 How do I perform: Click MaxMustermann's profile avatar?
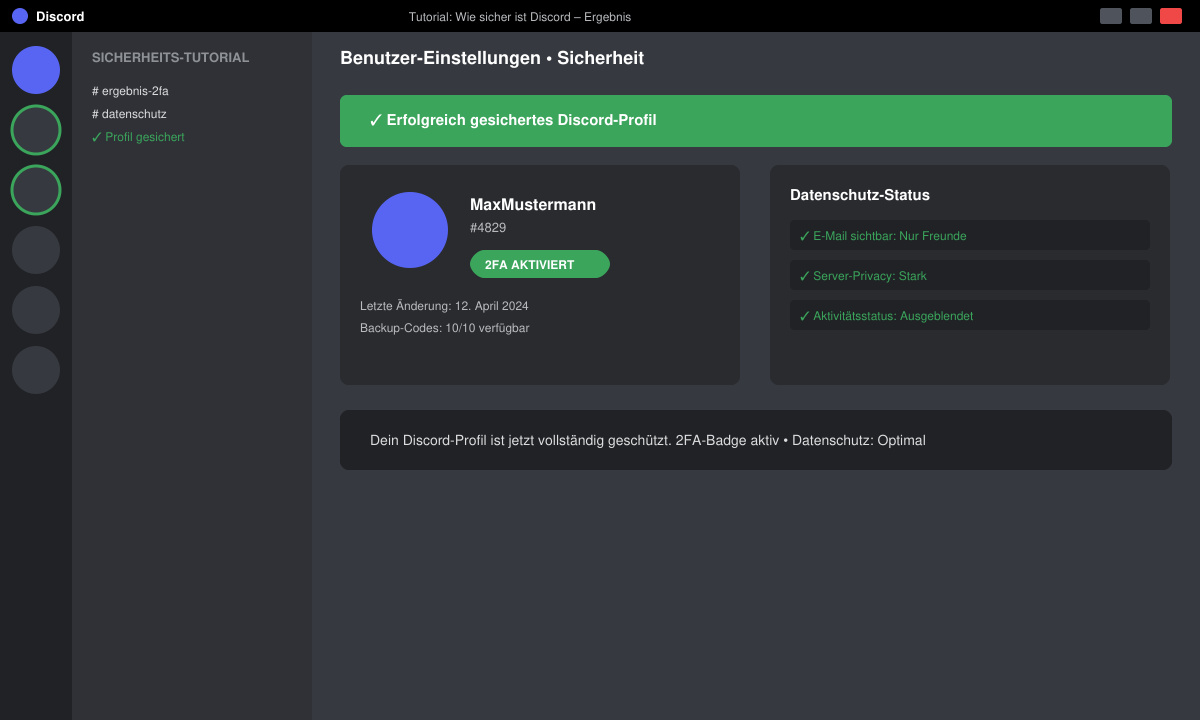coord(410,230)
